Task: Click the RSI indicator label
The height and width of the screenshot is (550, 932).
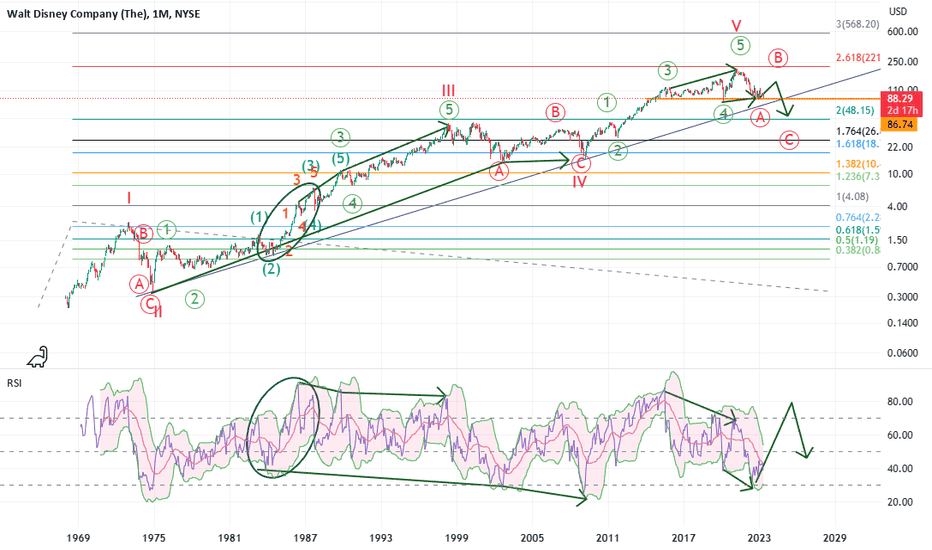Action: [x=14, y=384]
